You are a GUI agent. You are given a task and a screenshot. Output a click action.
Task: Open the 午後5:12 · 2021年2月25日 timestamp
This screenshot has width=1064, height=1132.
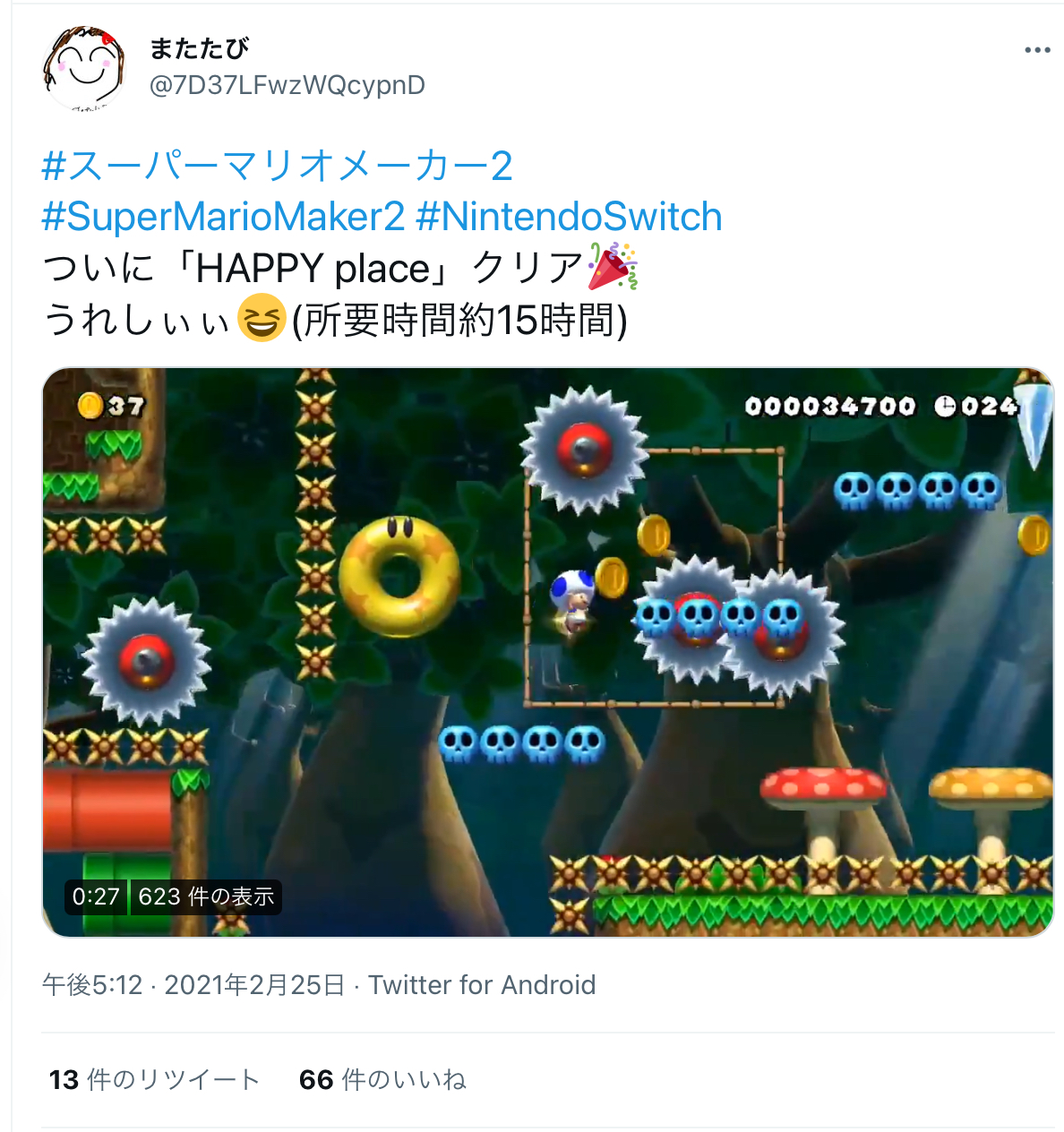[x=193, y=985]
